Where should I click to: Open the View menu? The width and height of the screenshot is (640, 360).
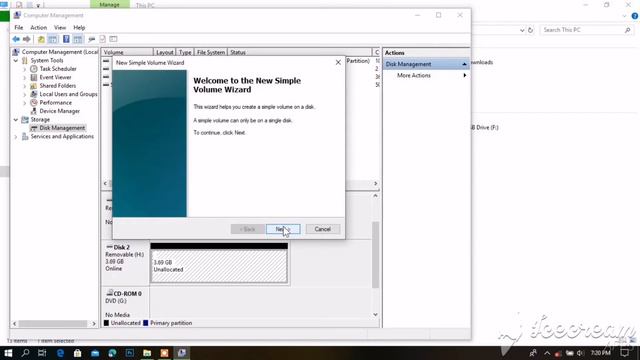tap(60, 27)
